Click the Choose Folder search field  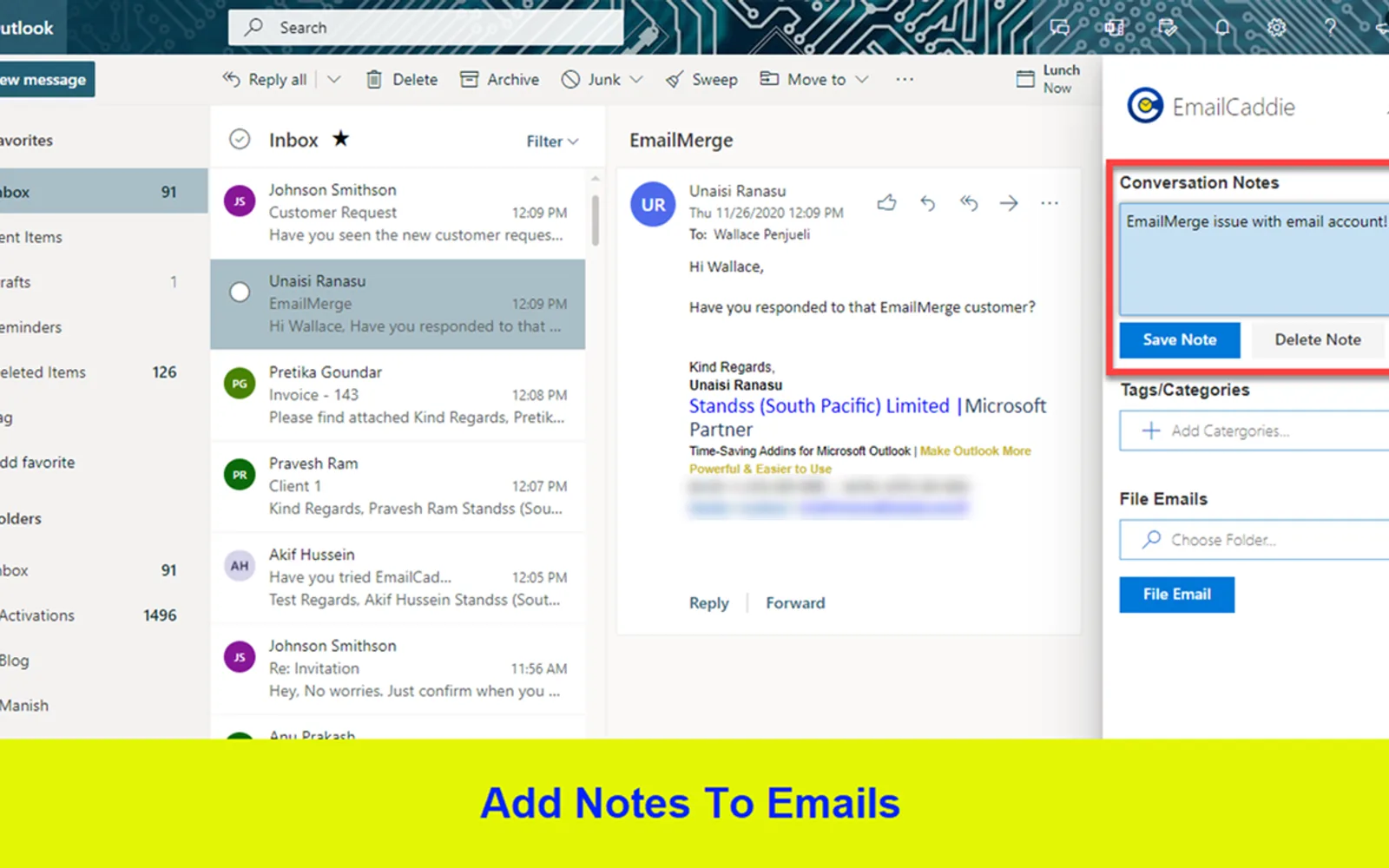[1254, 540]
